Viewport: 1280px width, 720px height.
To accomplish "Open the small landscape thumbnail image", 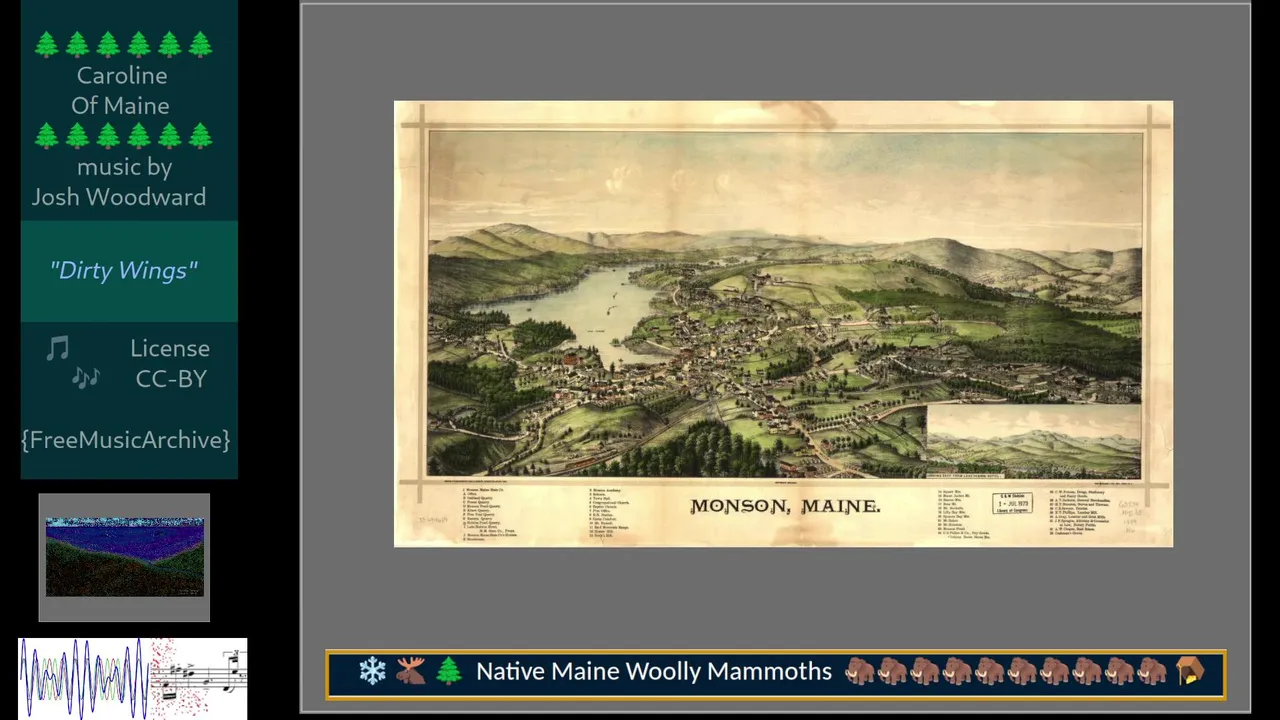I will 124,557.
